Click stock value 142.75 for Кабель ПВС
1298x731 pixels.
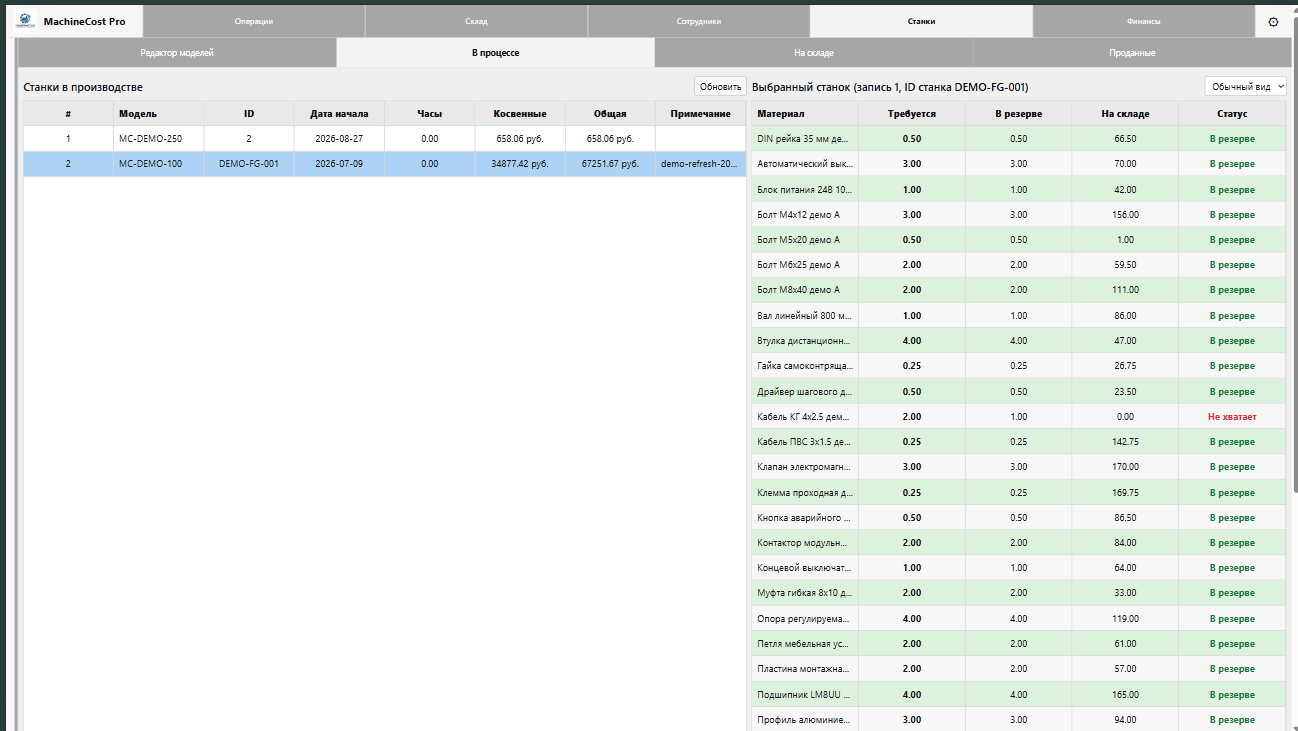point(1125,441)
